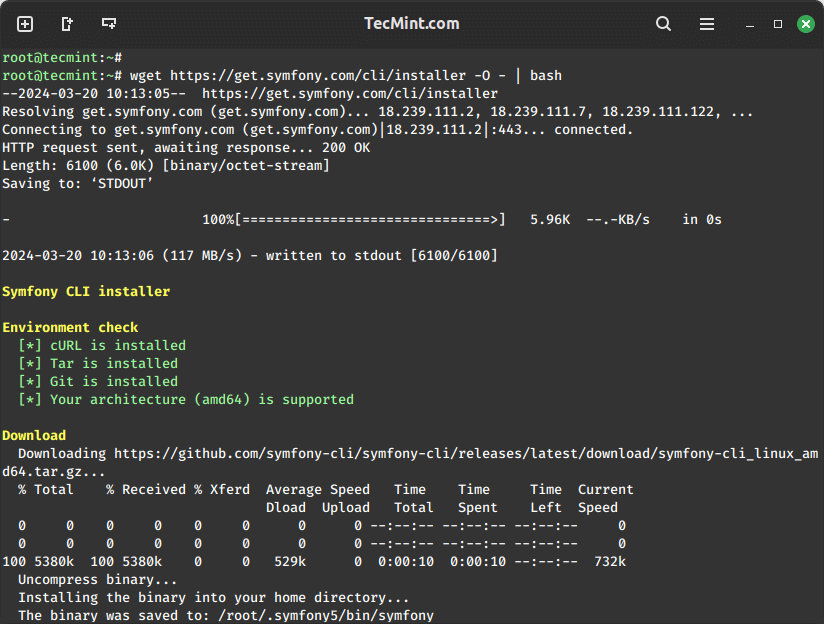Viewport: 824px width, 624px height.
Task: Click the detach tab icon in title bar
Action: point(67,24)
